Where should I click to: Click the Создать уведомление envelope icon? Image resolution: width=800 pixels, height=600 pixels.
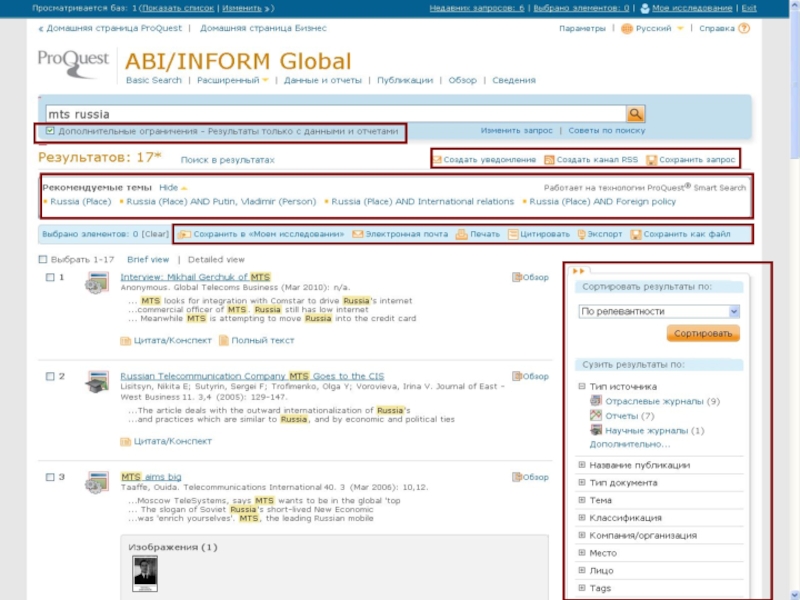tap(436, 160)
